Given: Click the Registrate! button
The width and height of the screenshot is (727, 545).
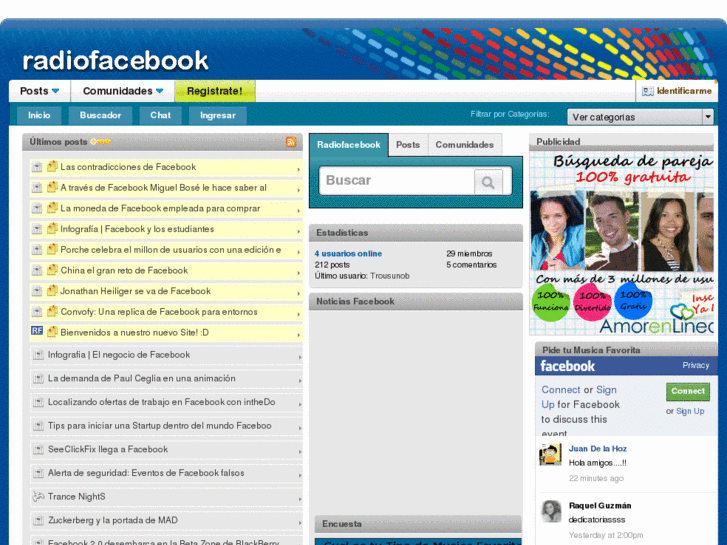Looking at the screenshot, I should [x=215, y=91].
